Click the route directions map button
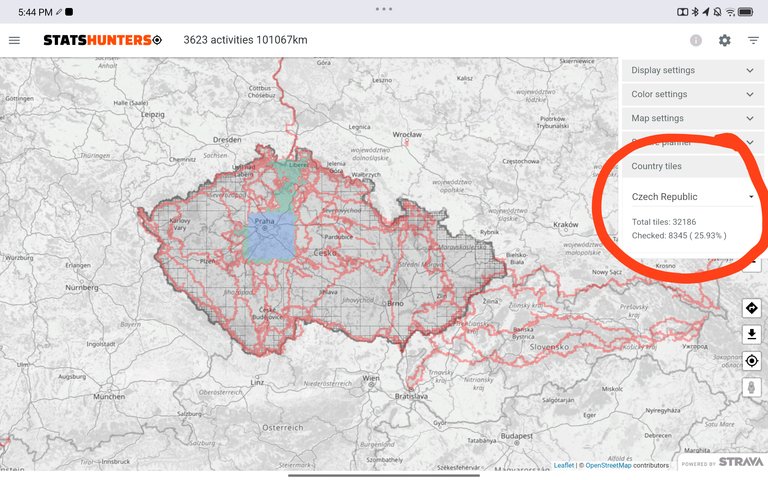The width and height of the screenshot is (768, 480). point(752,308)
